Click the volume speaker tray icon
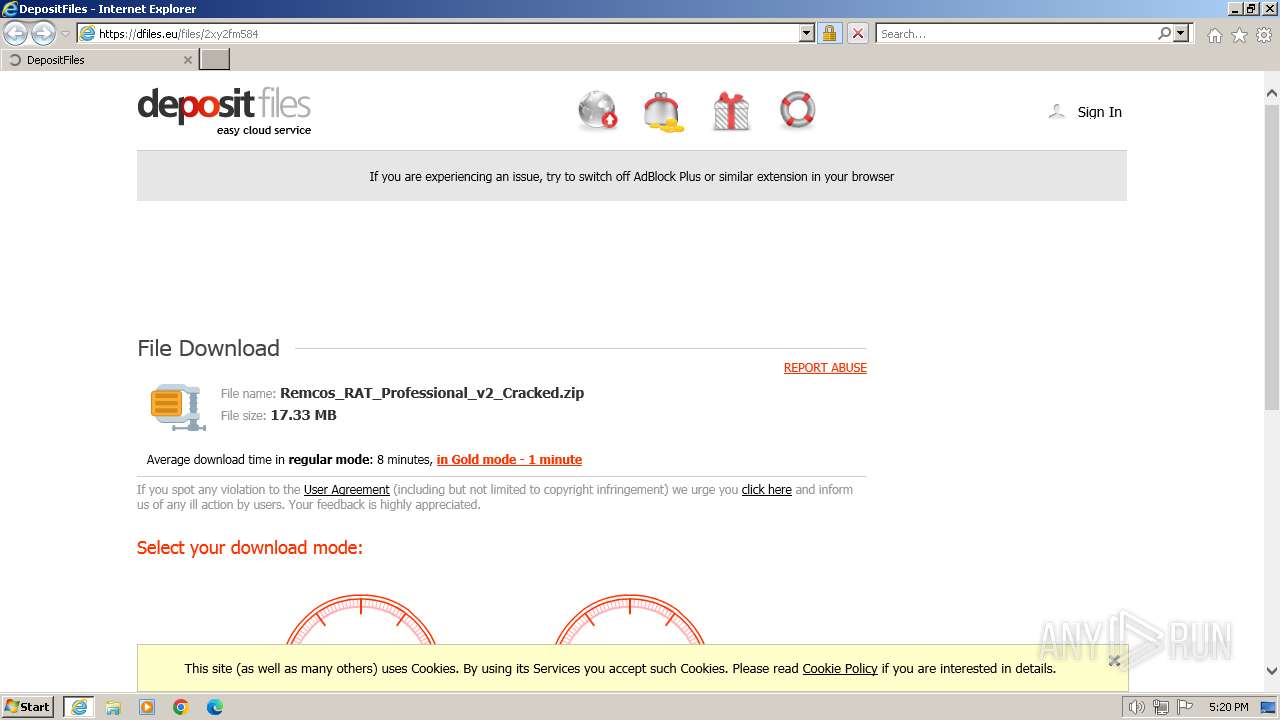Viewport: 1280px width, 720px height. coord(1136,707)
